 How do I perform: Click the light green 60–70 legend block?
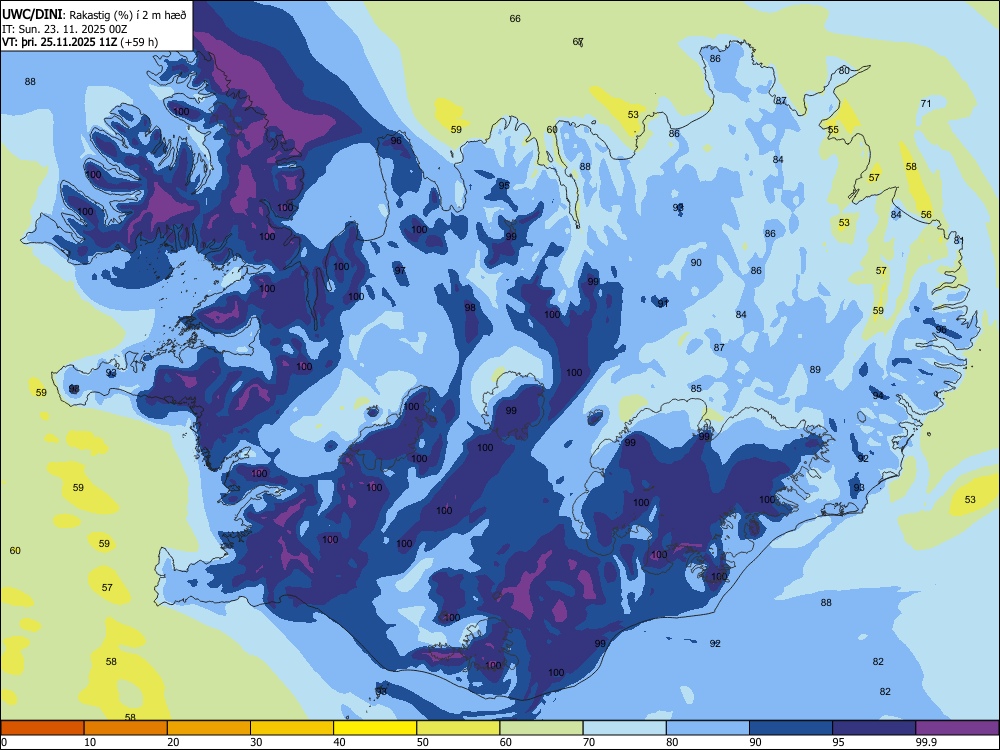541,728
